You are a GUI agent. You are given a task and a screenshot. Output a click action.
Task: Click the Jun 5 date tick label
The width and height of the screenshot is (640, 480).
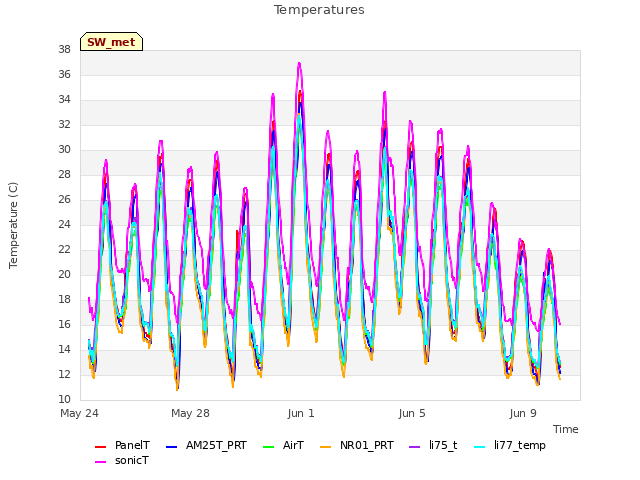pos(412,413)
